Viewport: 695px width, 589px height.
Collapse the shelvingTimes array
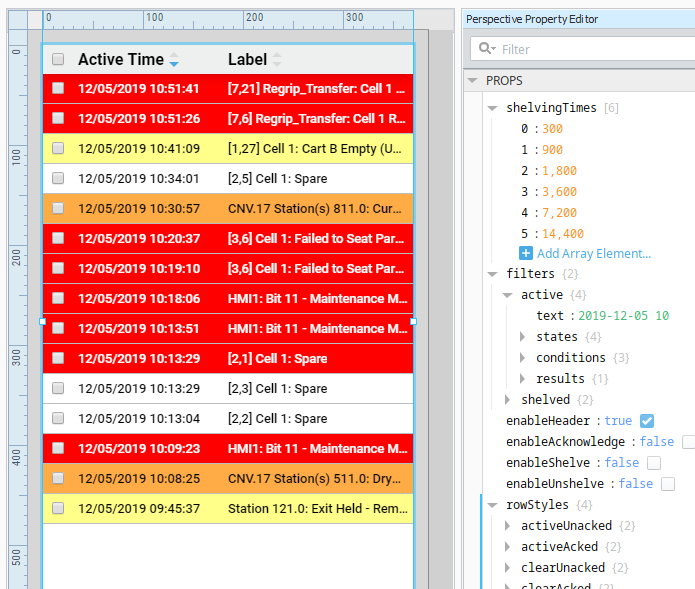492,108
